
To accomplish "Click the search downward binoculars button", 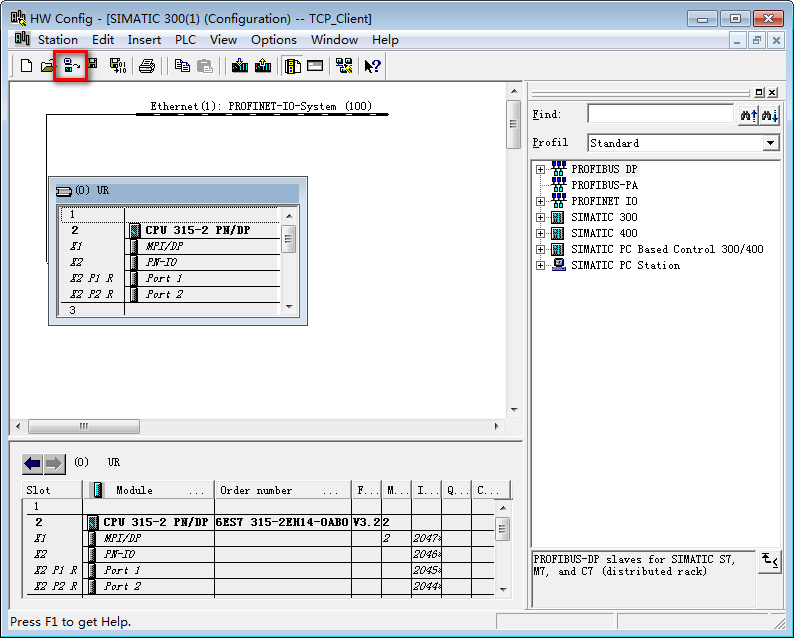I will tap(769, 115).
